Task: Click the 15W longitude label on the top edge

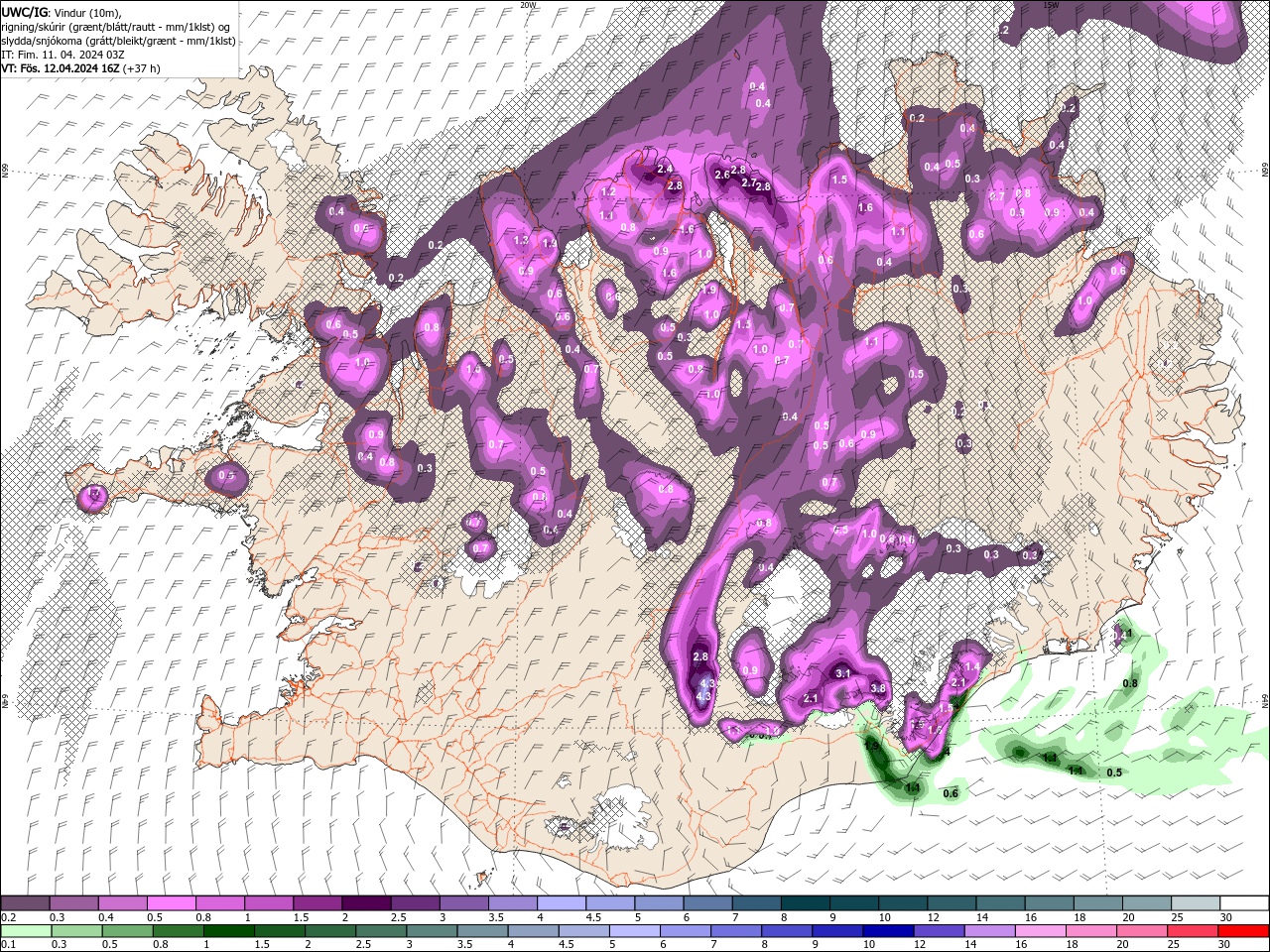Action: click(x=1051, y=5)
